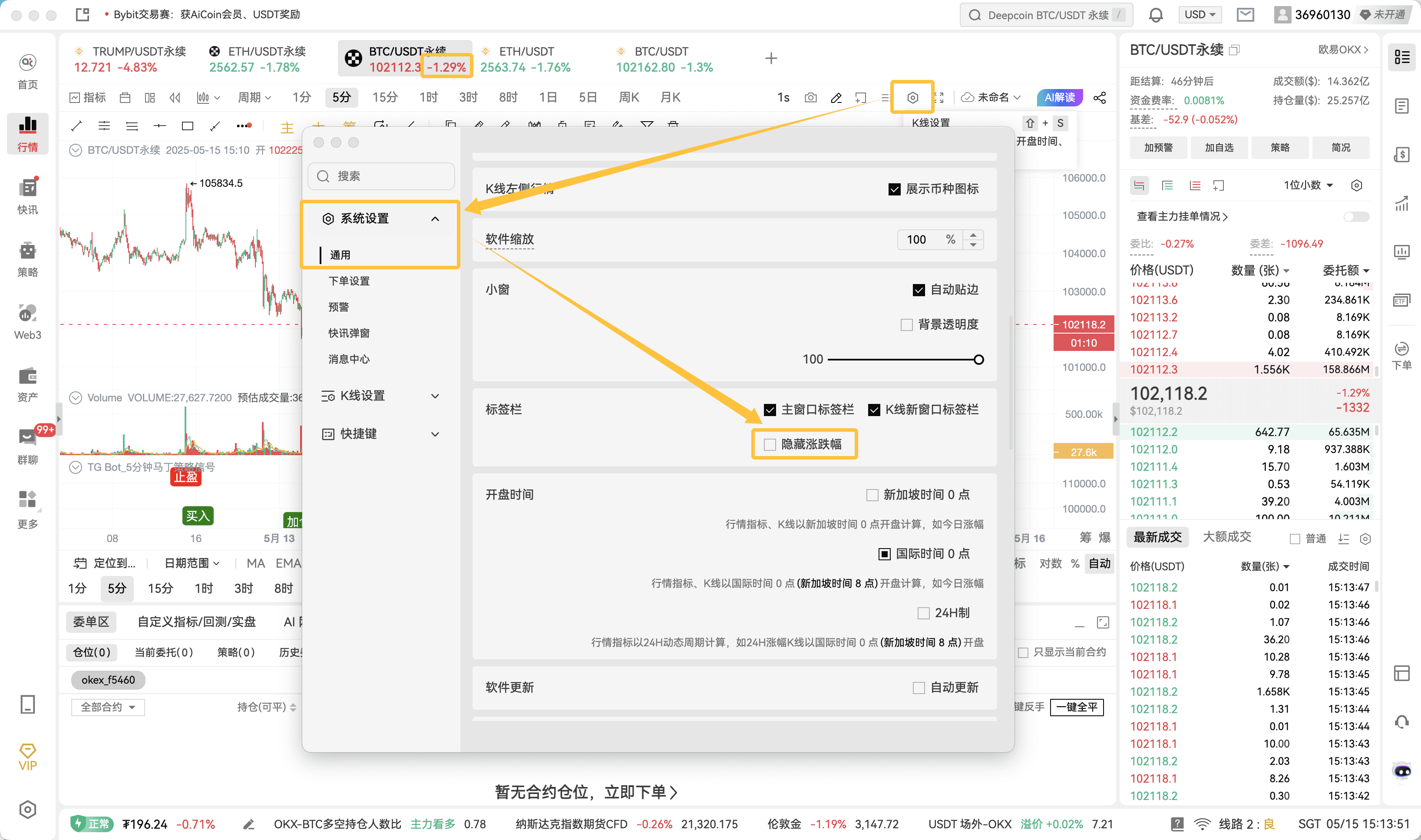Screen dimensions: 1421x840
Task: Open chart settings gear icon in toolbar
Action: point(912,97)
